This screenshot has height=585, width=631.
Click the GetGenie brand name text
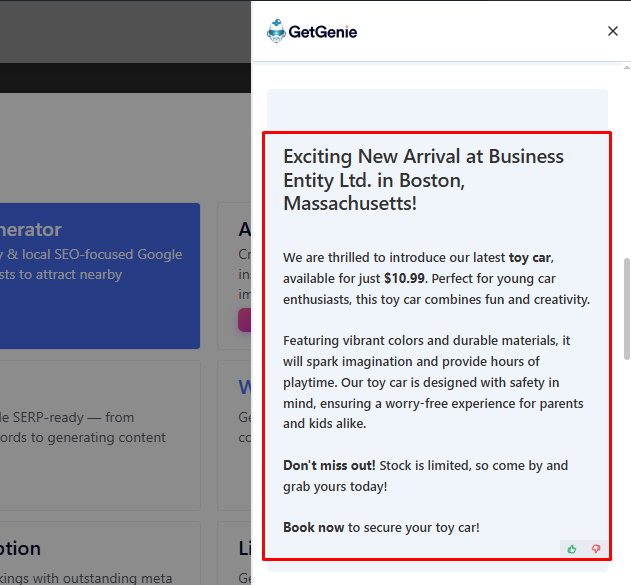[x=323, y=32]
